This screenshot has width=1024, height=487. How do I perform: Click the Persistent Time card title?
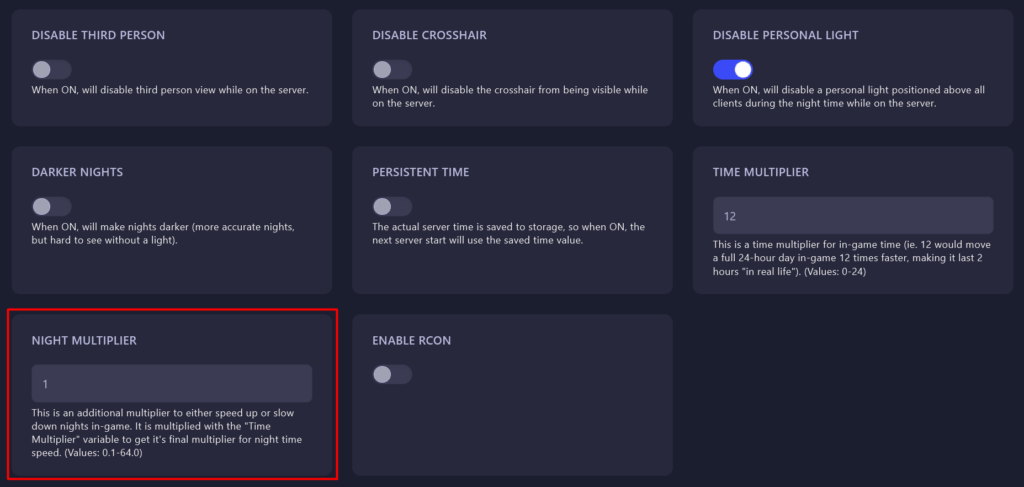pos(421,172)
